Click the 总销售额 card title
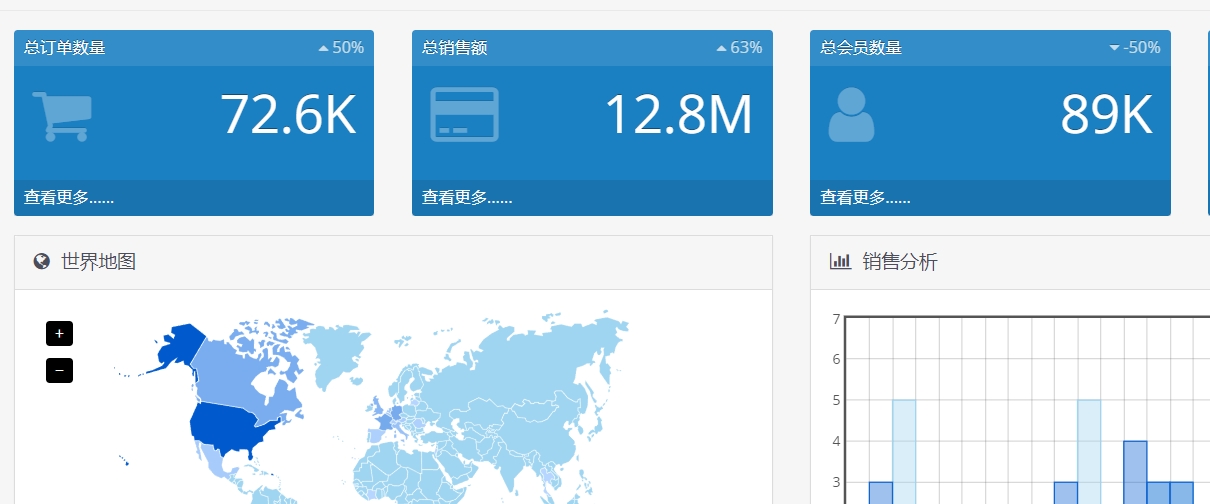 pos(455,48)
